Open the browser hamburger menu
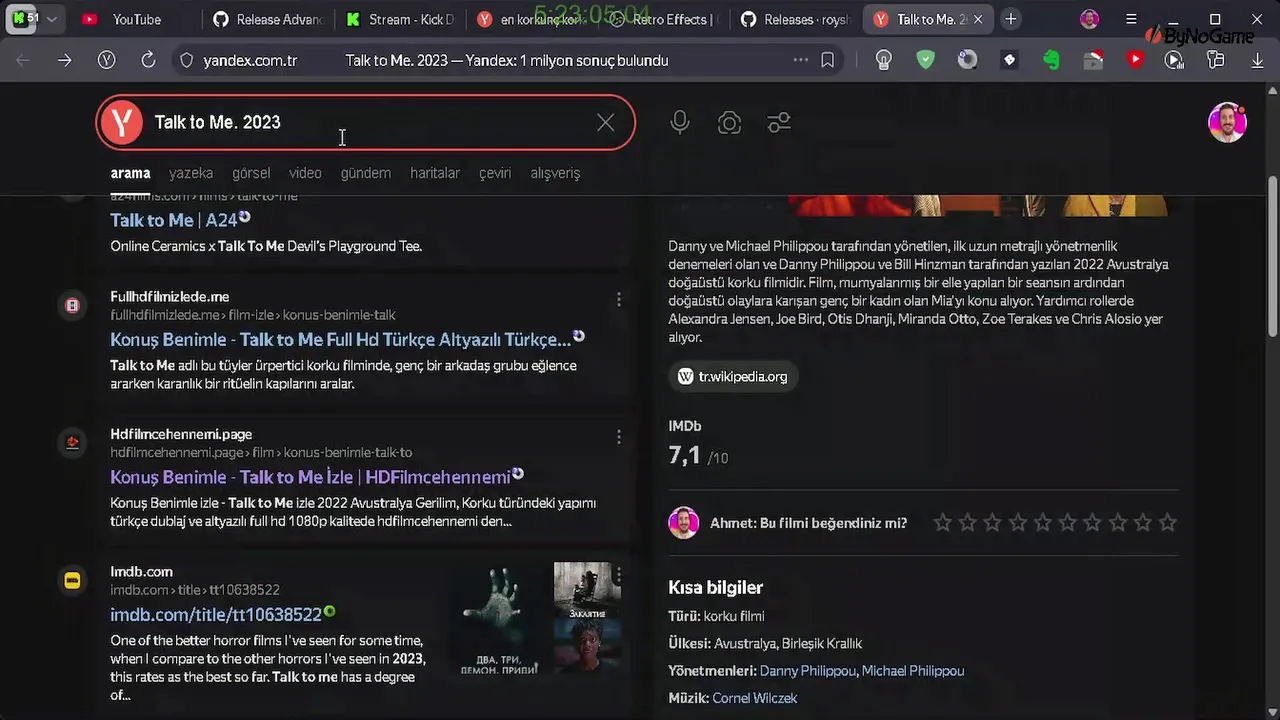 click(x=1131, y=19)
